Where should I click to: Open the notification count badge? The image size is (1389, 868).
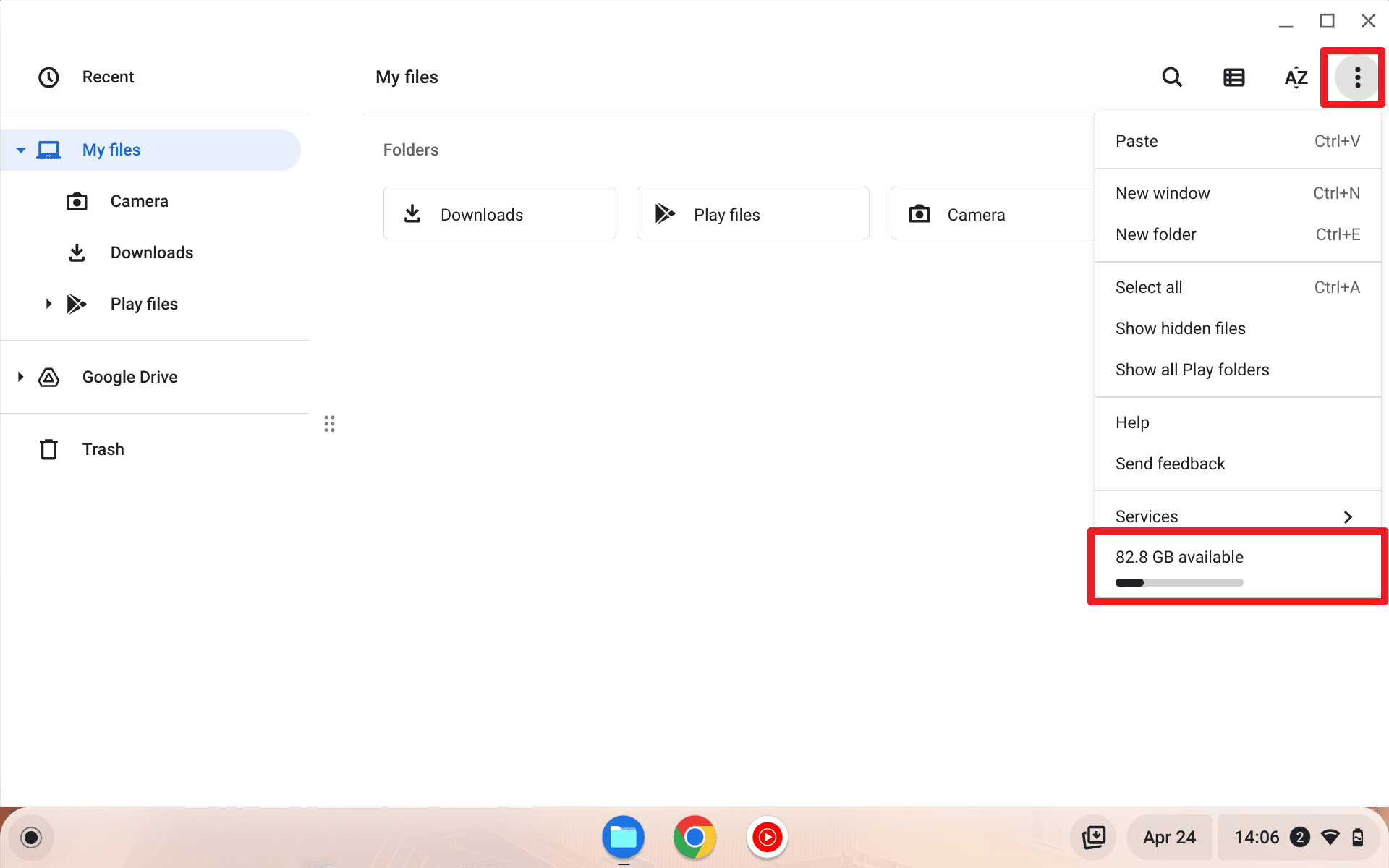point(1300,838)
